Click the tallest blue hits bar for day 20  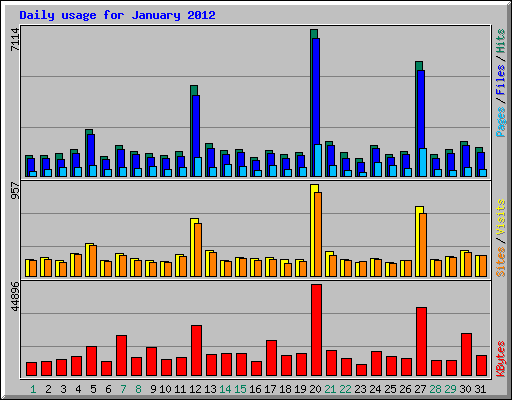coord(316,92)
